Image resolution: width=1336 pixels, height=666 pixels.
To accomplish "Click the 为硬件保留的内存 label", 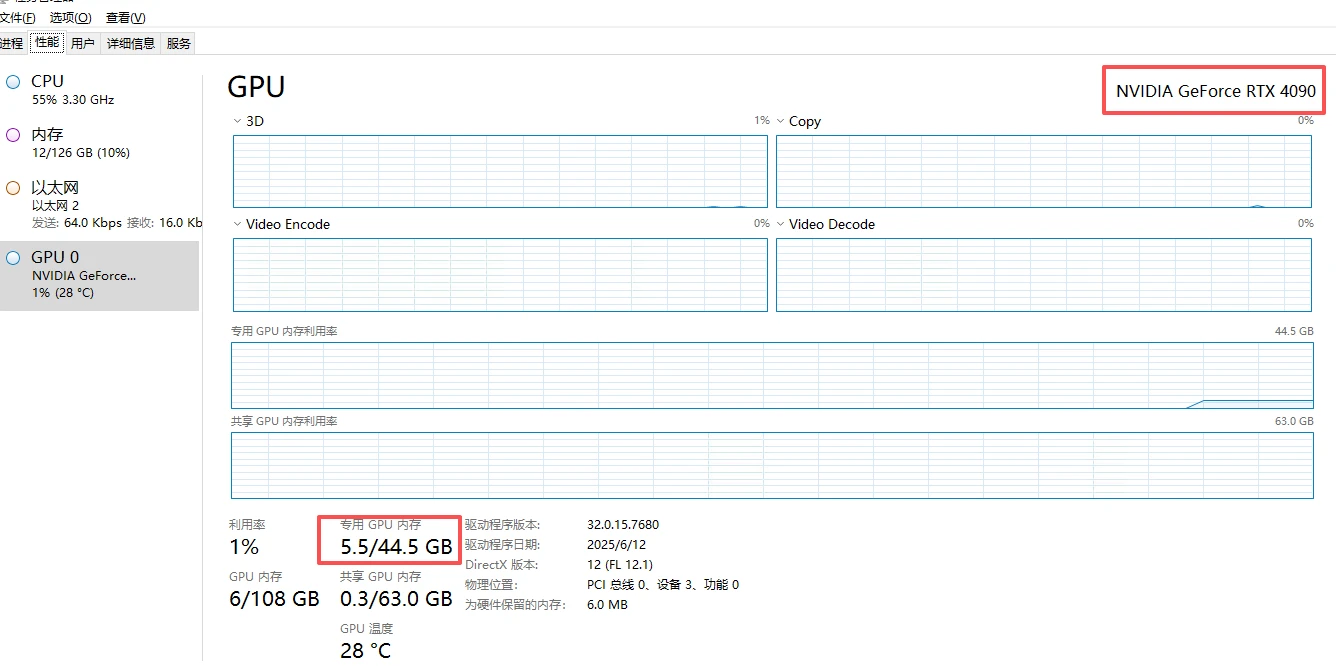I will pyautogui.click(x=515, y=605).
